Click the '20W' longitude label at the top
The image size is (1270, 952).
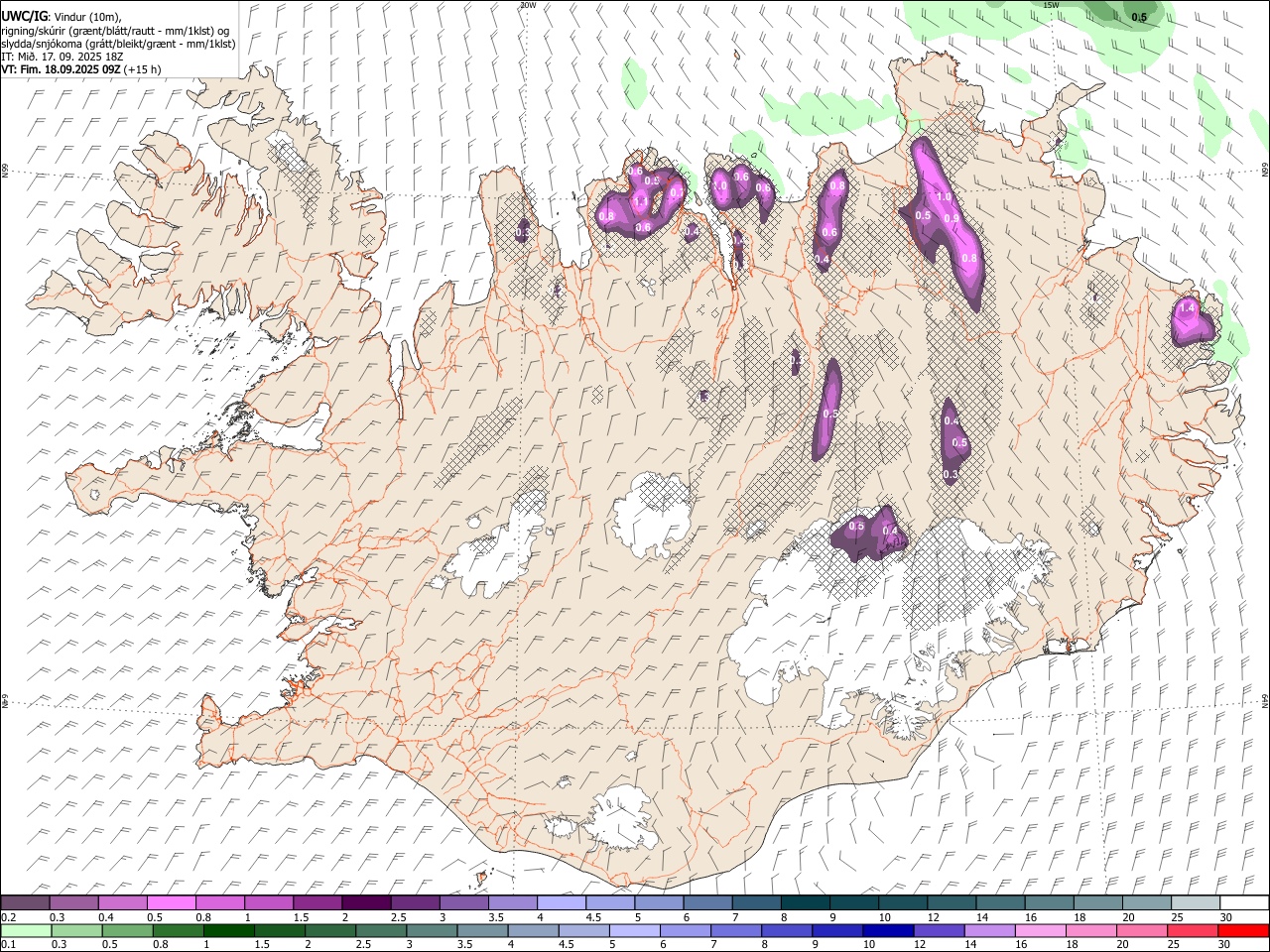[528, 5]
